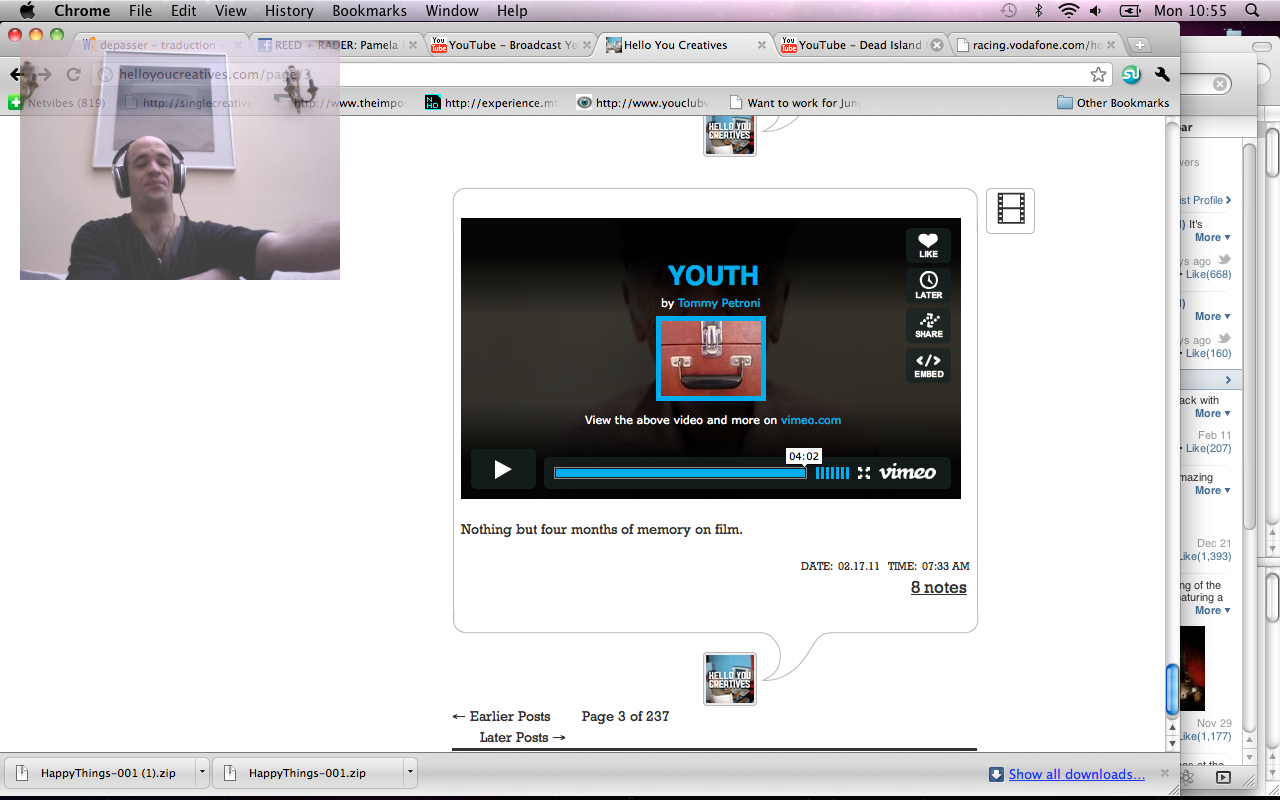
Task: Click the Watch Later clock icon
Action: point(928,285)
